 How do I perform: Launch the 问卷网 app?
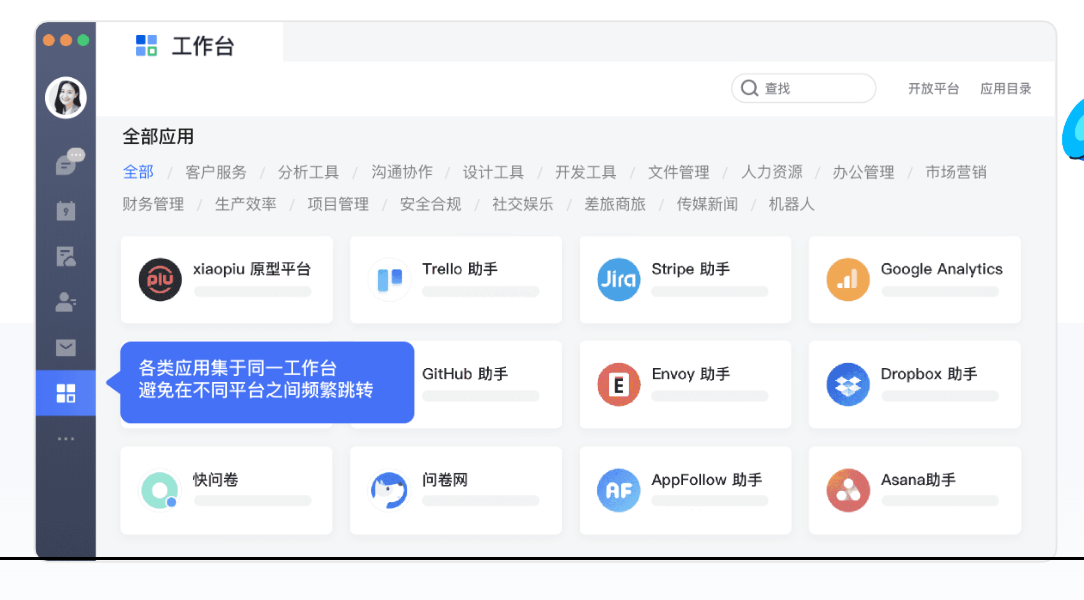point(455,490)
